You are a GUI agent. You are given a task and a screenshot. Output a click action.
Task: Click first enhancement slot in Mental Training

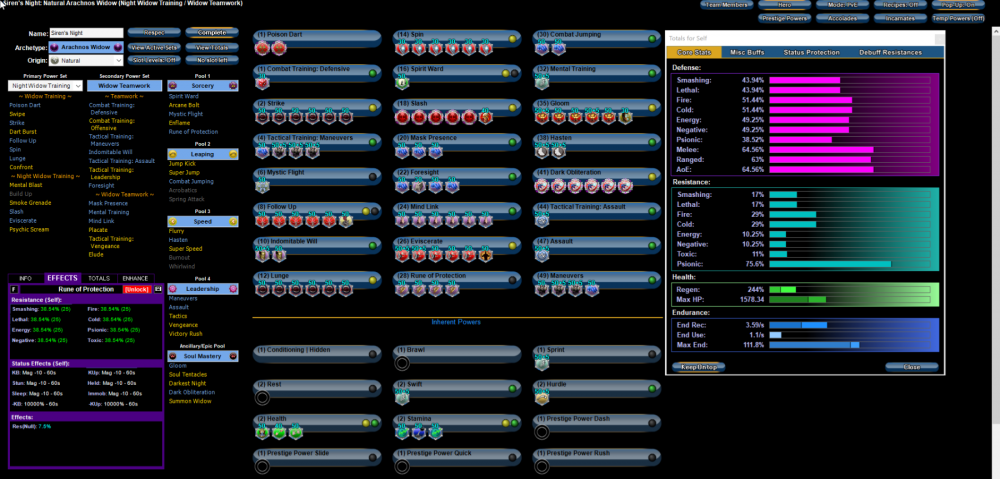pyautogui.click(x=543, y=83)
